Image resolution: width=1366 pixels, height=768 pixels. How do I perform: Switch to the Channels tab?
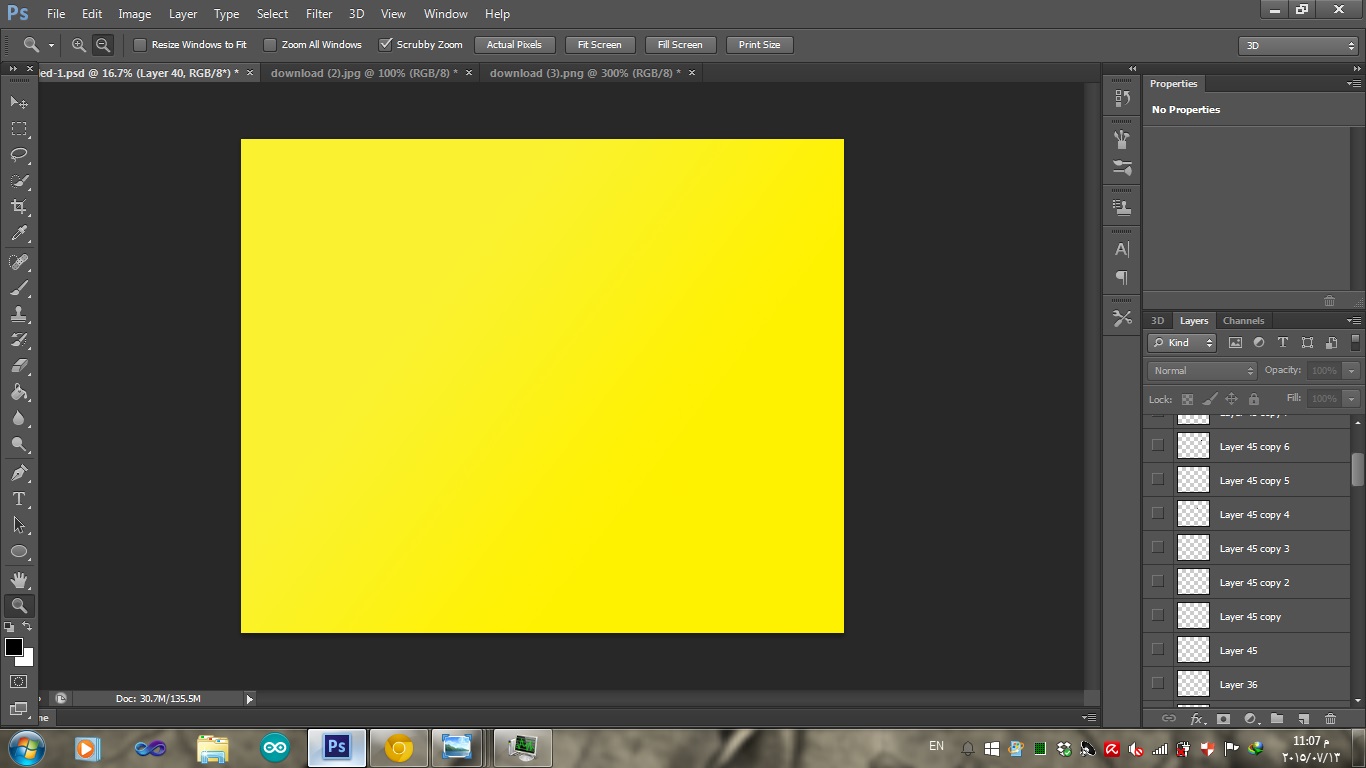coord(1243,321)
